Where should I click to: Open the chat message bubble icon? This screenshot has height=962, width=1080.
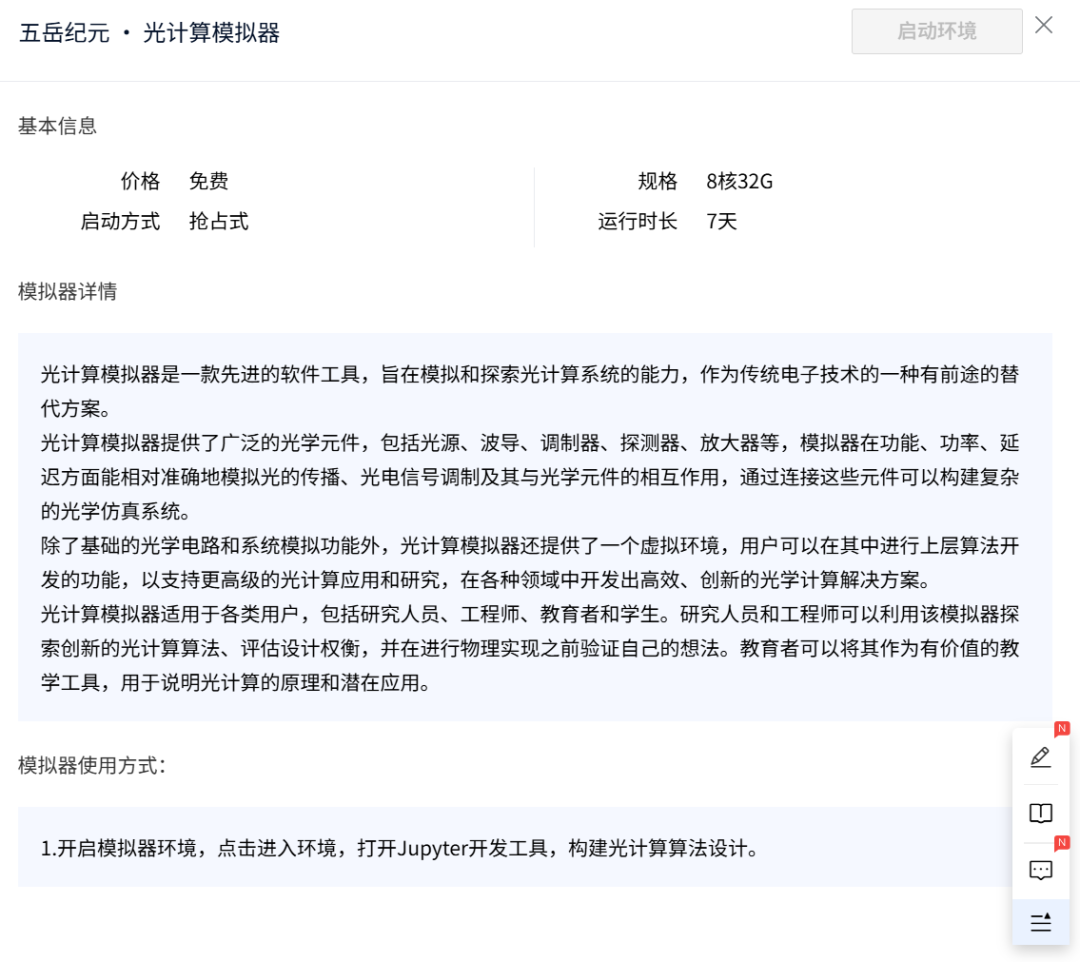point(1040,870)
